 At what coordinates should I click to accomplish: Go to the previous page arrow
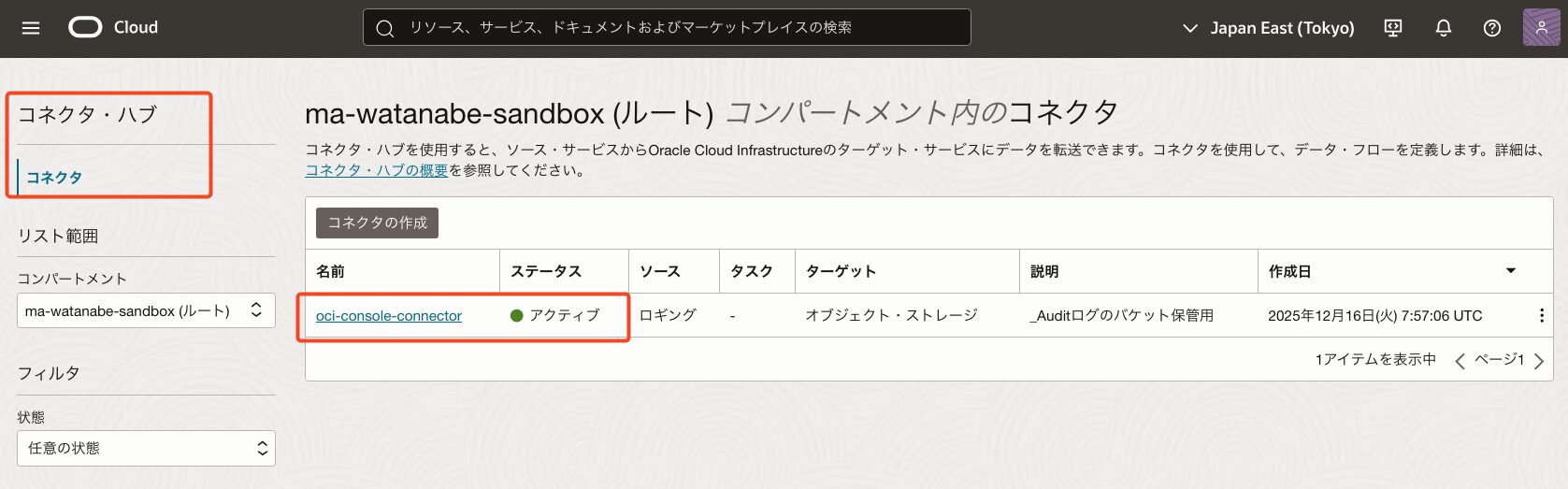pos(1460,361)
